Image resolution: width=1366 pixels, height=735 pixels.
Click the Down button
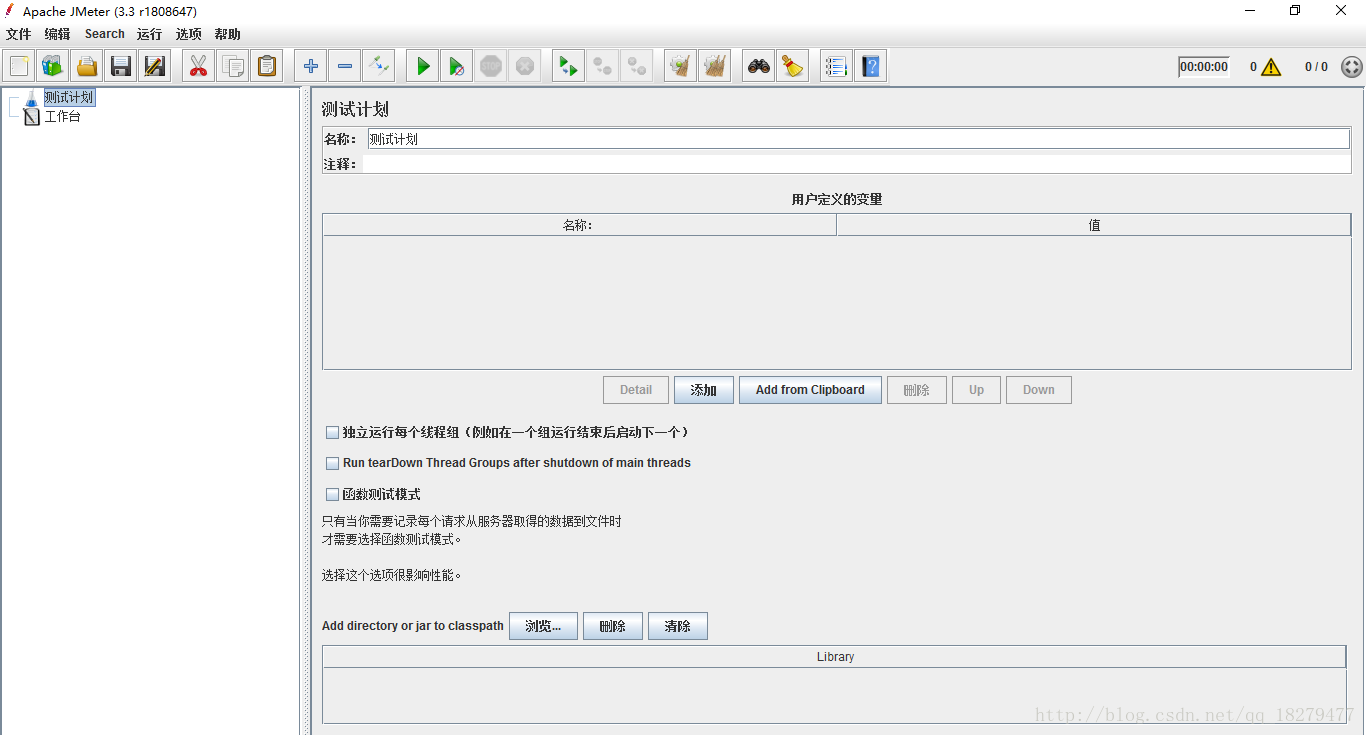point(1039,390)
